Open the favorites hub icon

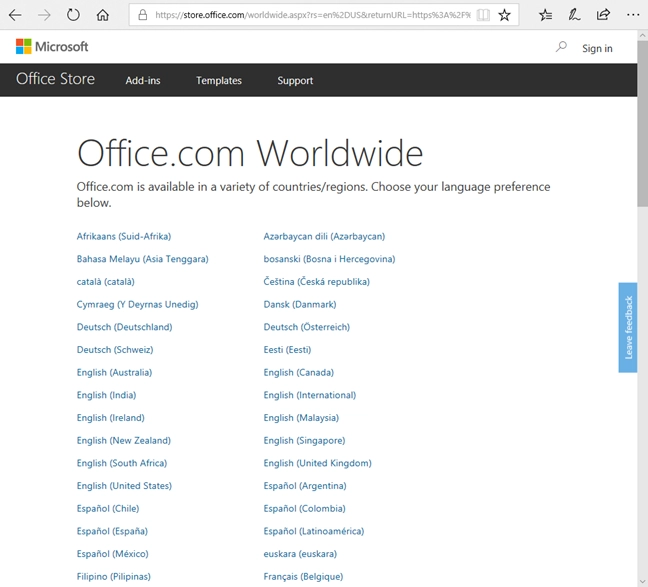[x=546, y=15]
